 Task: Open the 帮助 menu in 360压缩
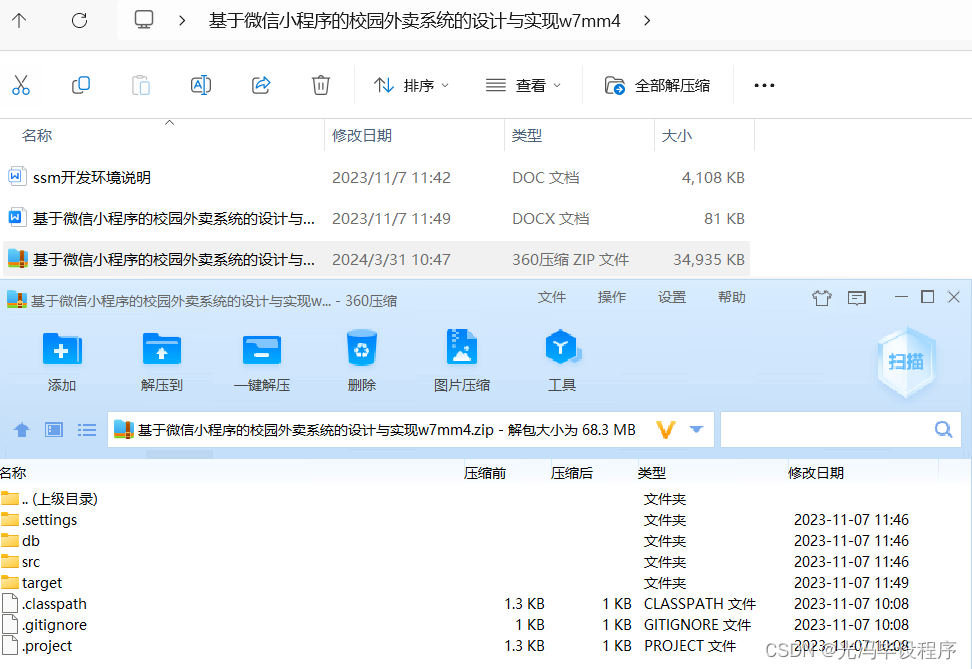click(x=732, y=298)
